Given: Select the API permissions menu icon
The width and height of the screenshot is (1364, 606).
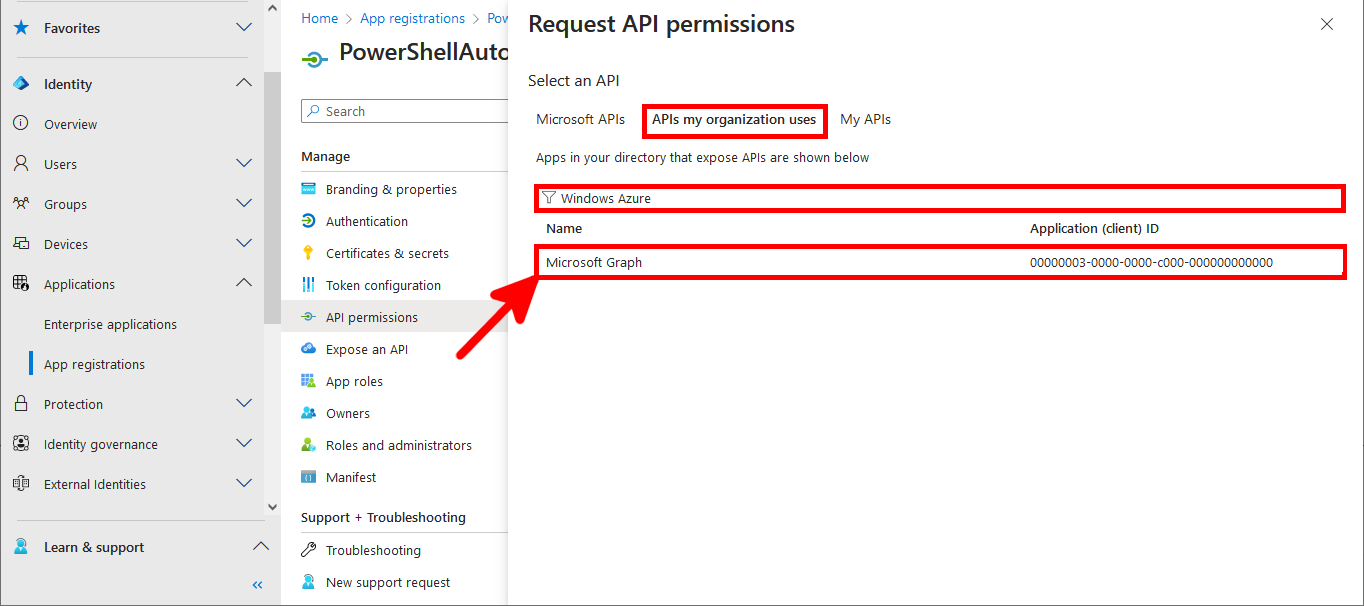Looking at the screenshot, I should [309, 317].
